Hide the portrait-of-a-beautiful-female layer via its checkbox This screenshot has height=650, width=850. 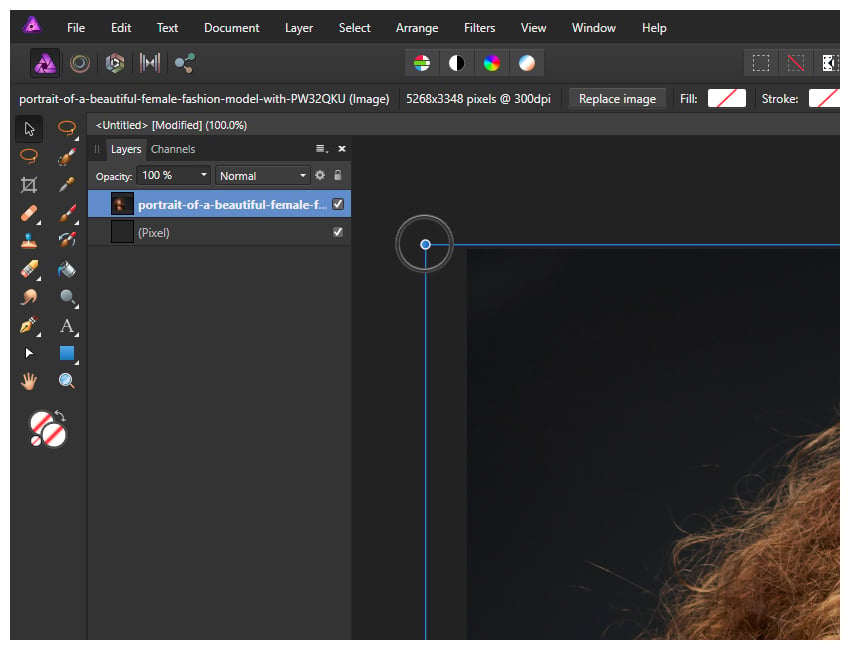[x=338, y=204]
